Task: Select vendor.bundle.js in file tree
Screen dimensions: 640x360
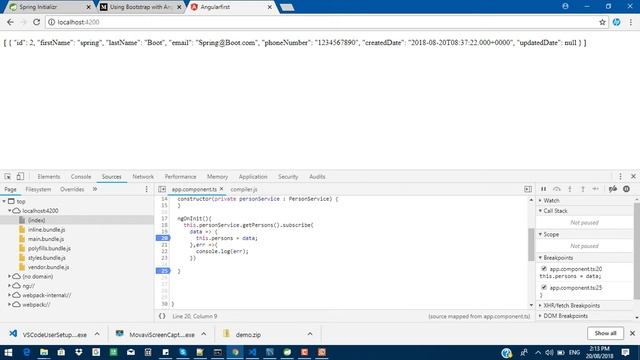Action: click(48, 267)
